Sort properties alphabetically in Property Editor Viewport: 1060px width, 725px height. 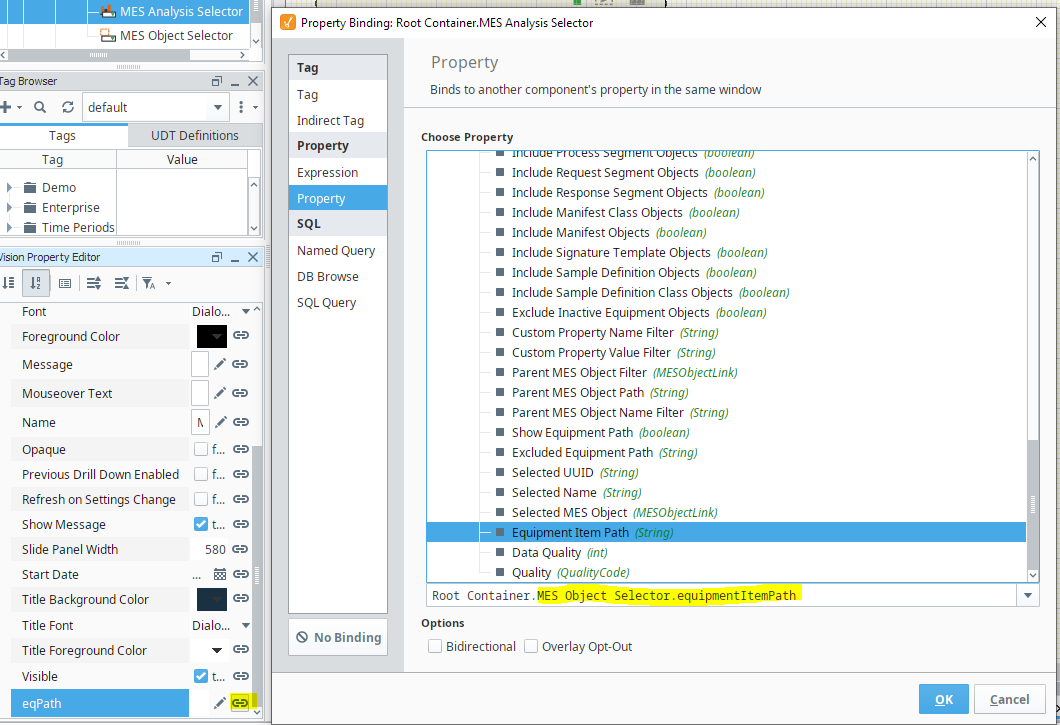[36, 283]
